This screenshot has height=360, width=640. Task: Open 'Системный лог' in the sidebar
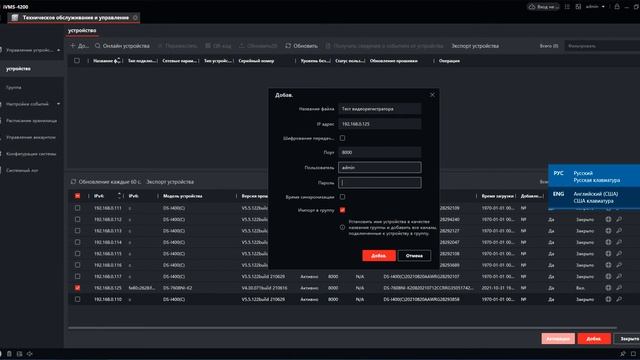pyautogui.click(x=22, y=170)
